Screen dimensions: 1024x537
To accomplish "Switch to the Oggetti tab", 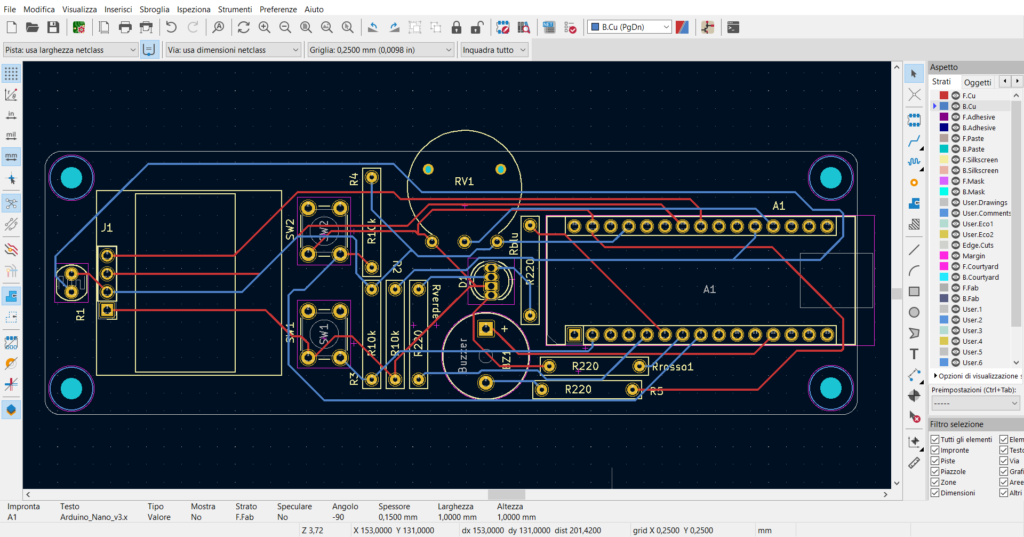I will pyautogui.click(x=977, y=82).
